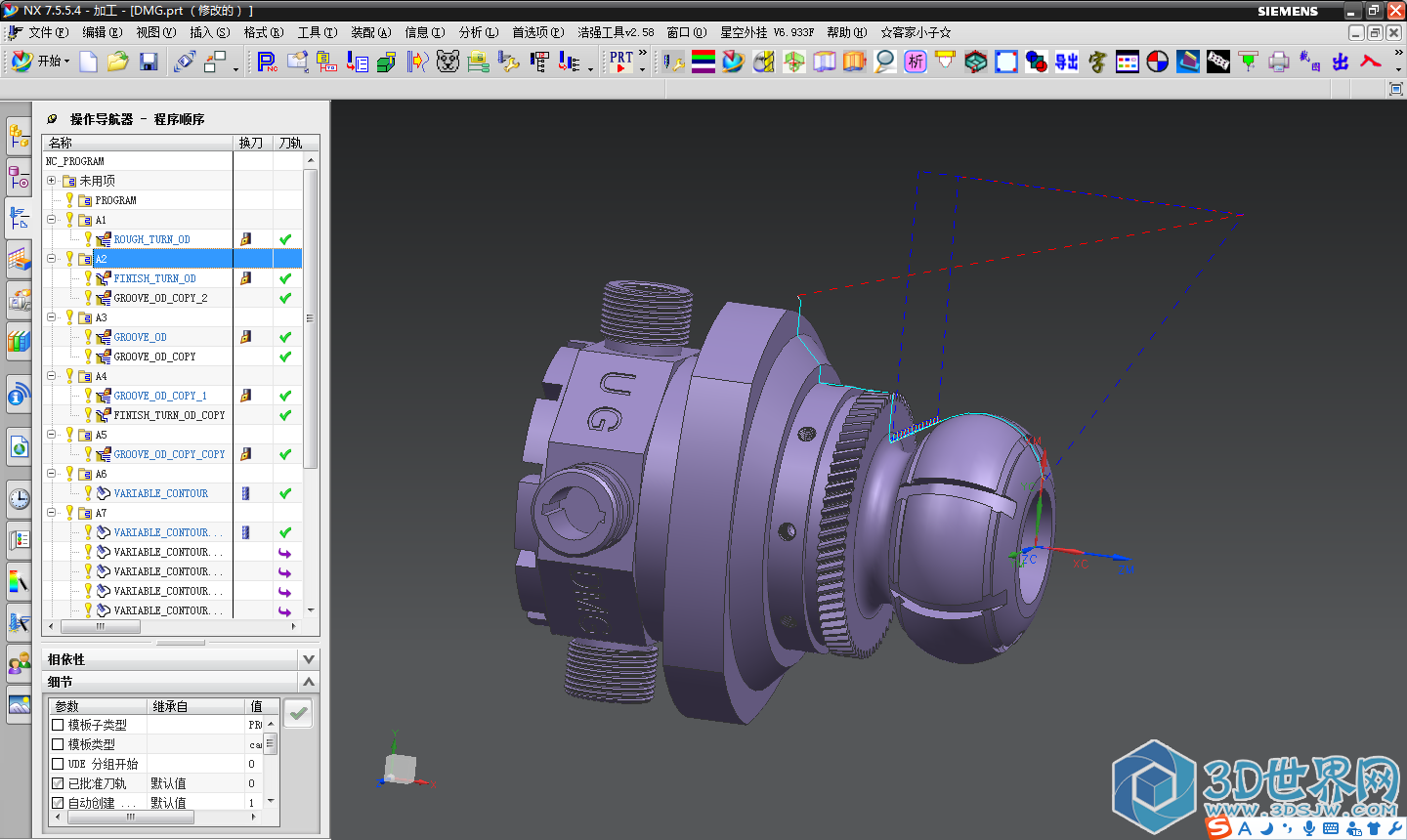Toggle the 模板类型 checkbox
This screenshot has height=840, width=1407.
coord(58,744)
